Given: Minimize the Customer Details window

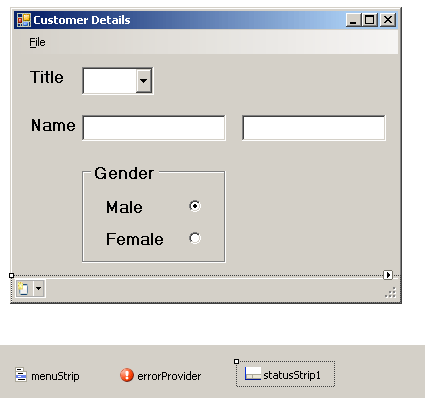Looking at the screenshot, I should [354, 20].
